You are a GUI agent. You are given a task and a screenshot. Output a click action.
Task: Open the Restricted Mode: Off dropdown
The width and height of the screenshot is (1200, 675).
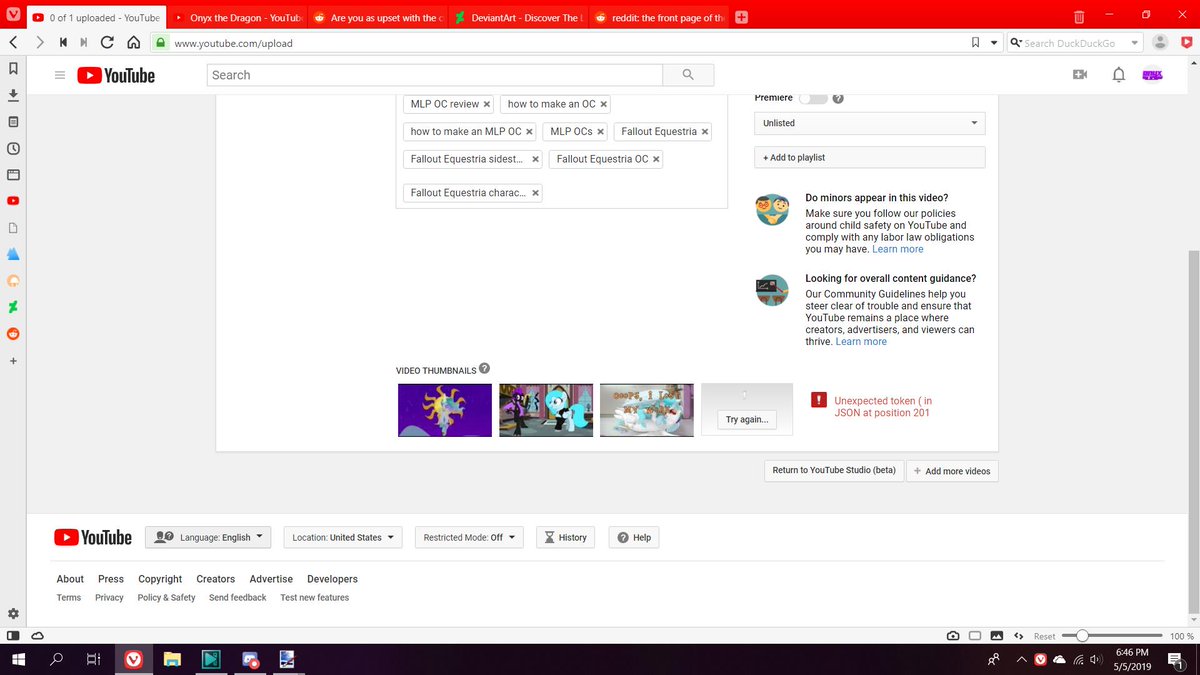(469, 537)
